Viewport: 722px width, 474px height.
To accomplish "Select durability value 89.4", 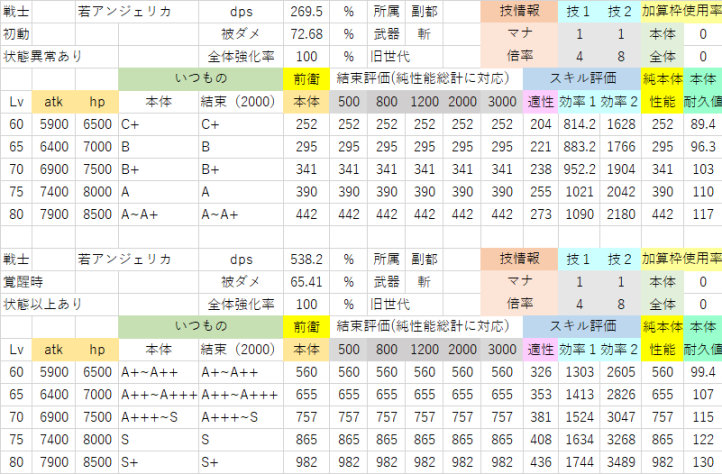I will point(703,124).
